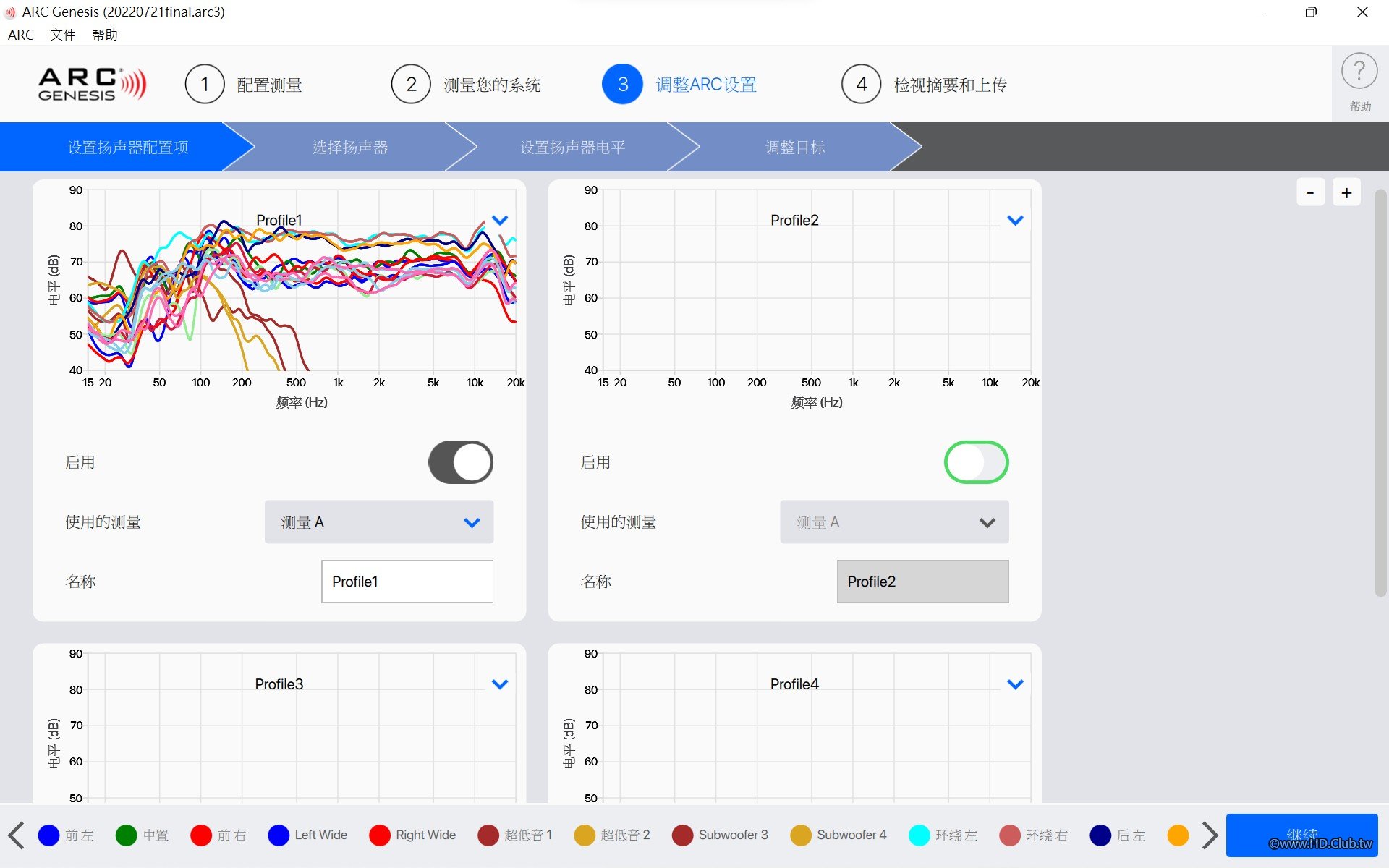Click step 1 circle for 配置测量

pyautogui.click(x=205, y=85)
